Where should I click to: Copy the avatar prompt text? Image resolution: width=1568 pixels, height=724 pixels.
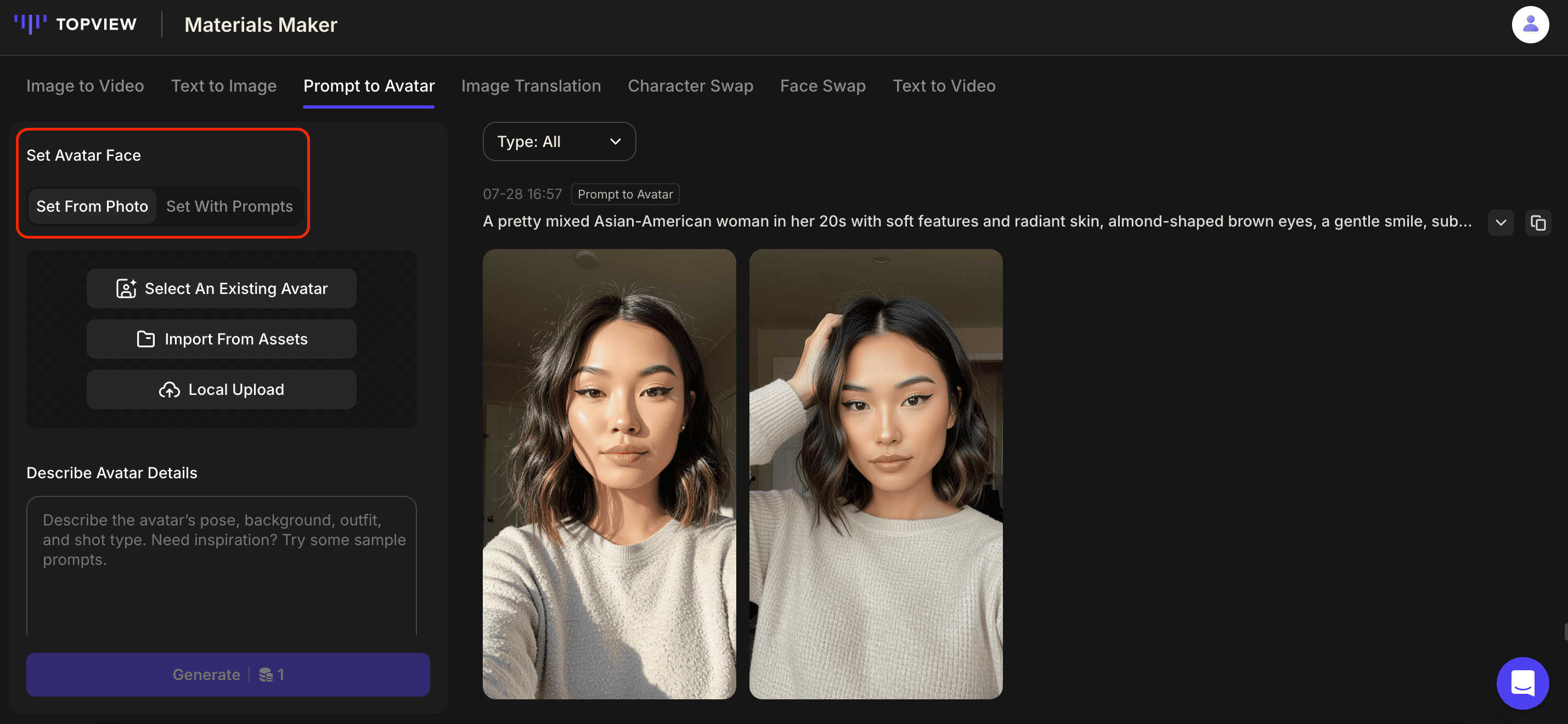[1539, 223]
